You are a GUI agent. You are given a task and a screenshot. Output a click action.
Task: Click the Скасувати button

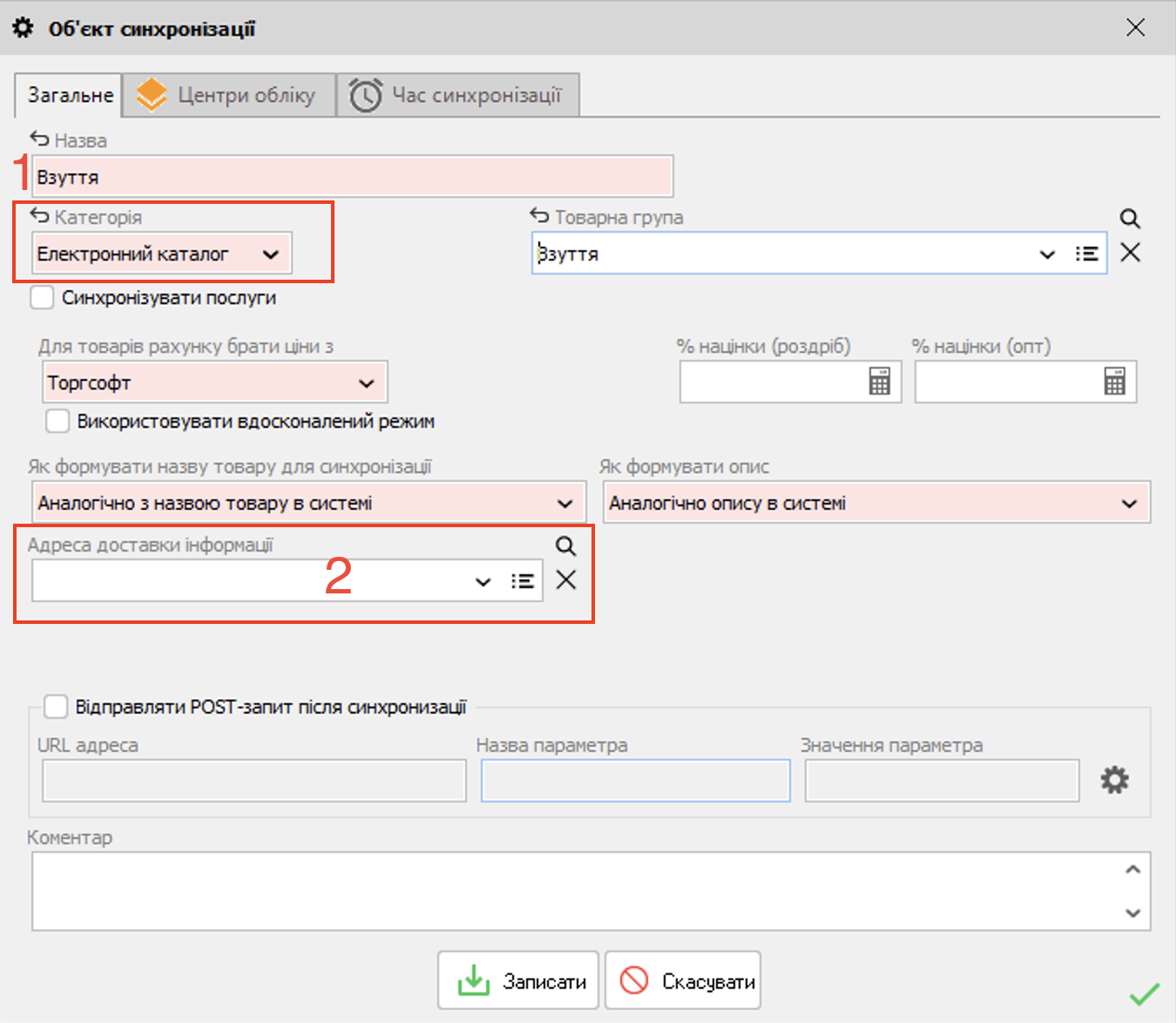683,981
